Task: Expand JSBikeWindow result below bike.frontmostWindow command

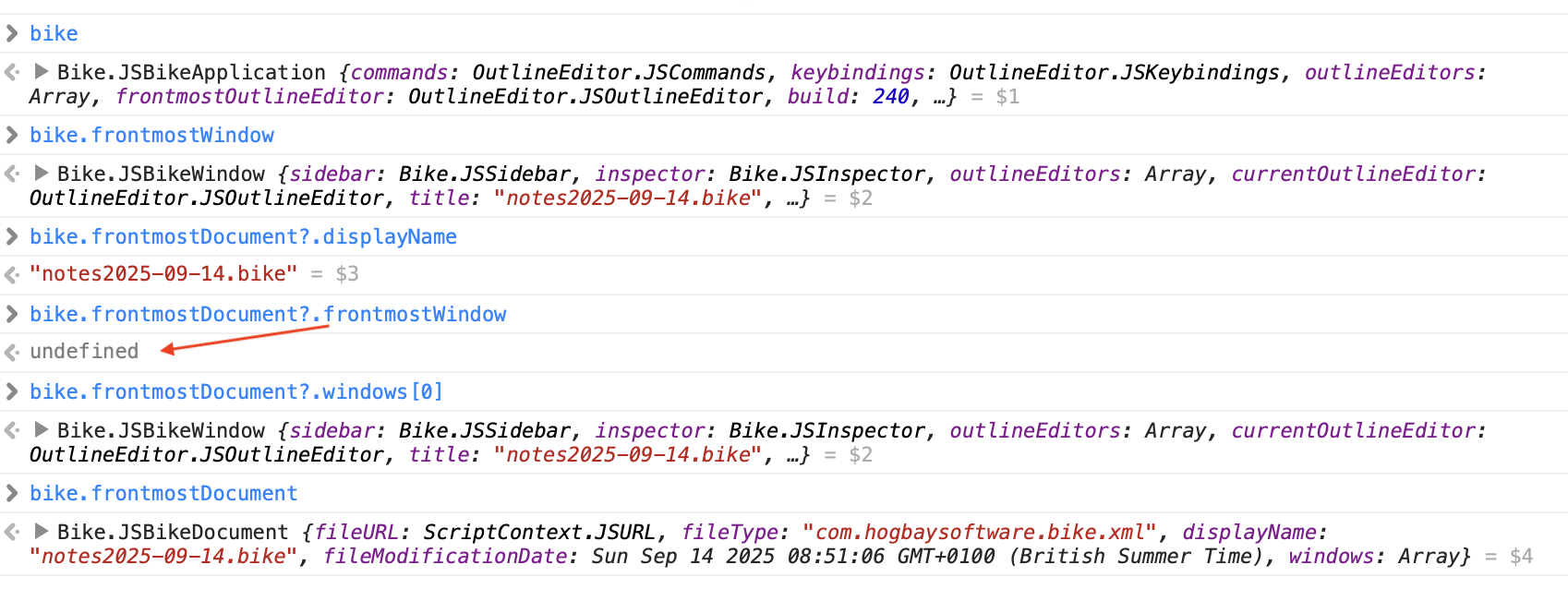Action: click(x=42, y=173)
